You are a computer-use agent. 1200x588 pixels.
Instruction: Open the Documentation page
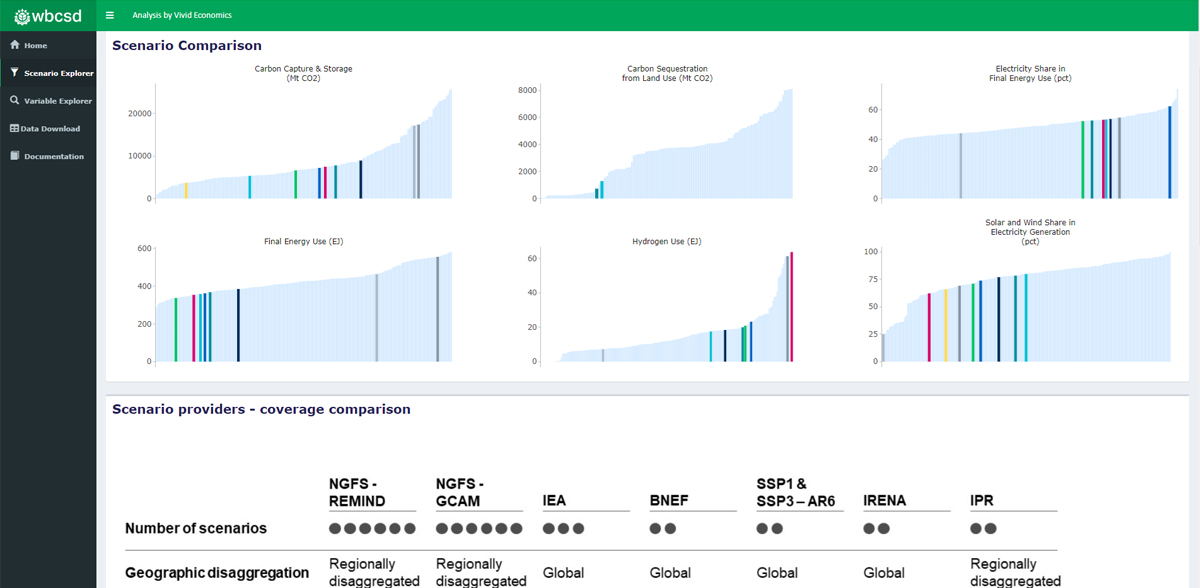tap(48, 157)
